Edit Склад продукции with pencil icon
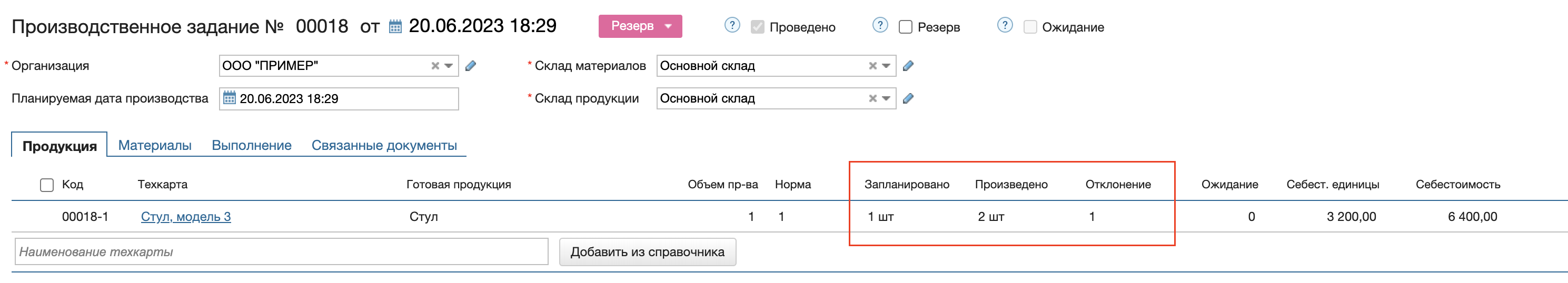The height and width of the screenshot is (283, 1568). tap(908, 98)
